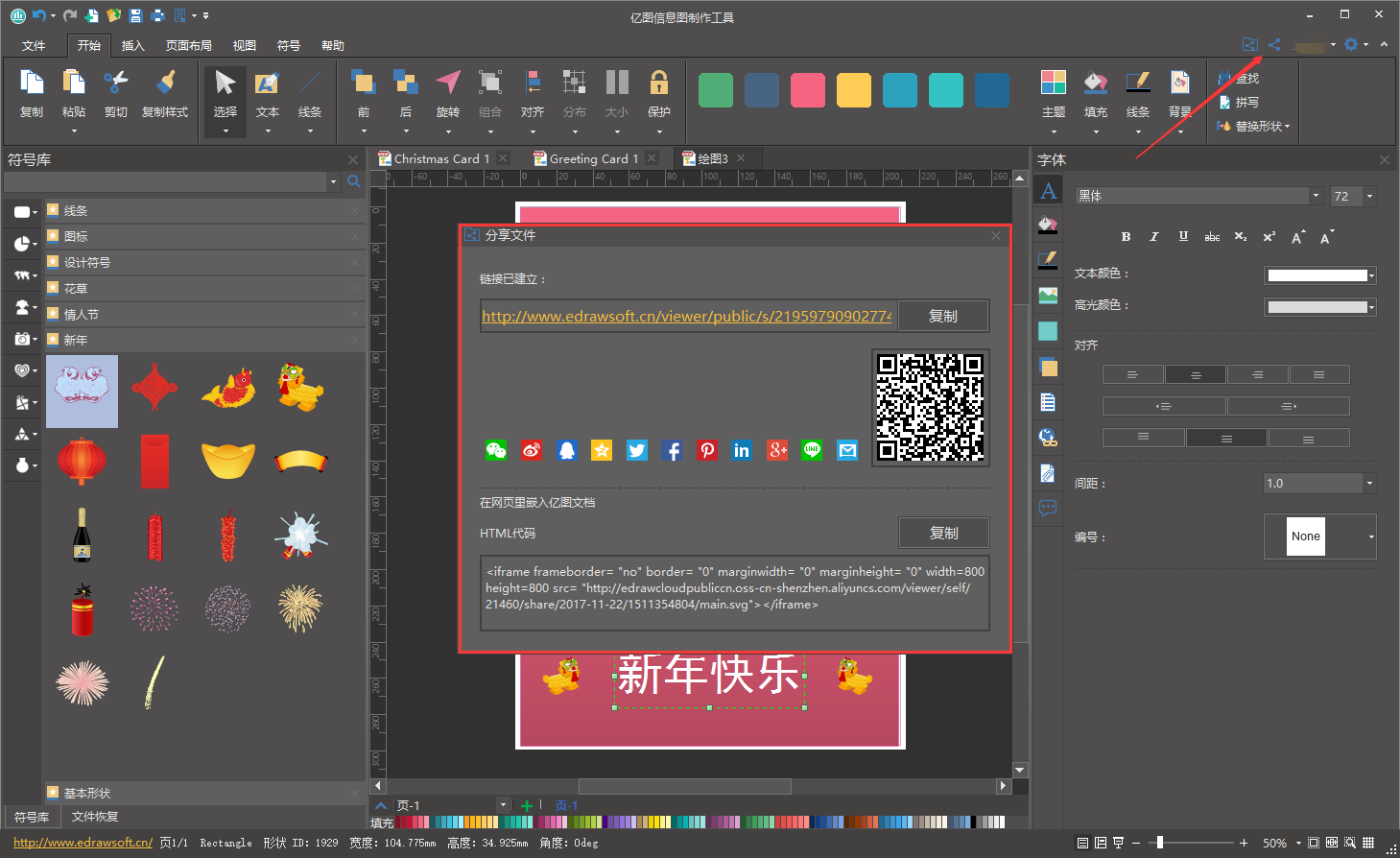Share to Google Plus in the share dialog
This screenshot has height=858, width=1400.
point(777,450)
